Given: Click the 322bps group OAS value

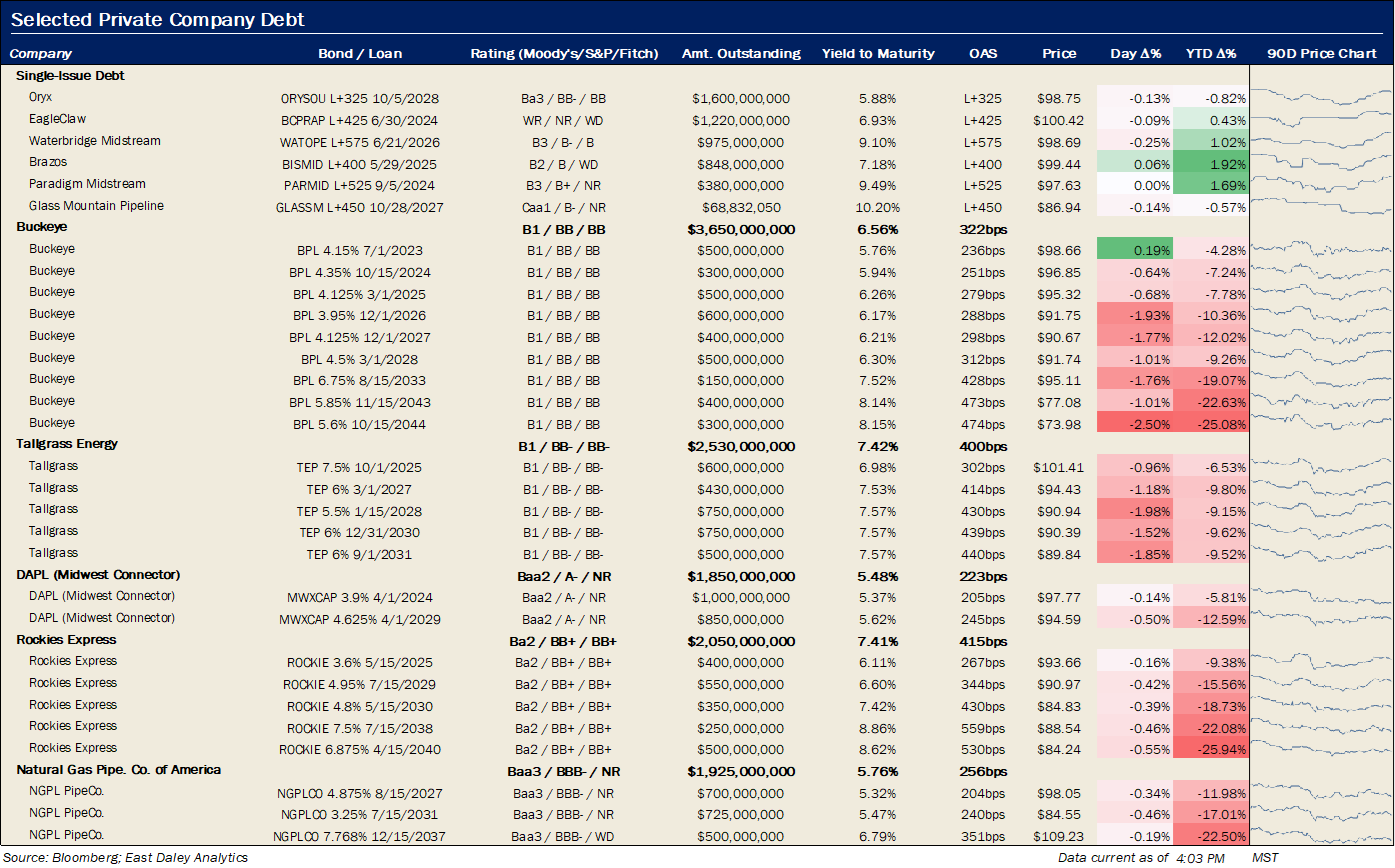Looking at the screenshot, I should [x=983, y=229].
